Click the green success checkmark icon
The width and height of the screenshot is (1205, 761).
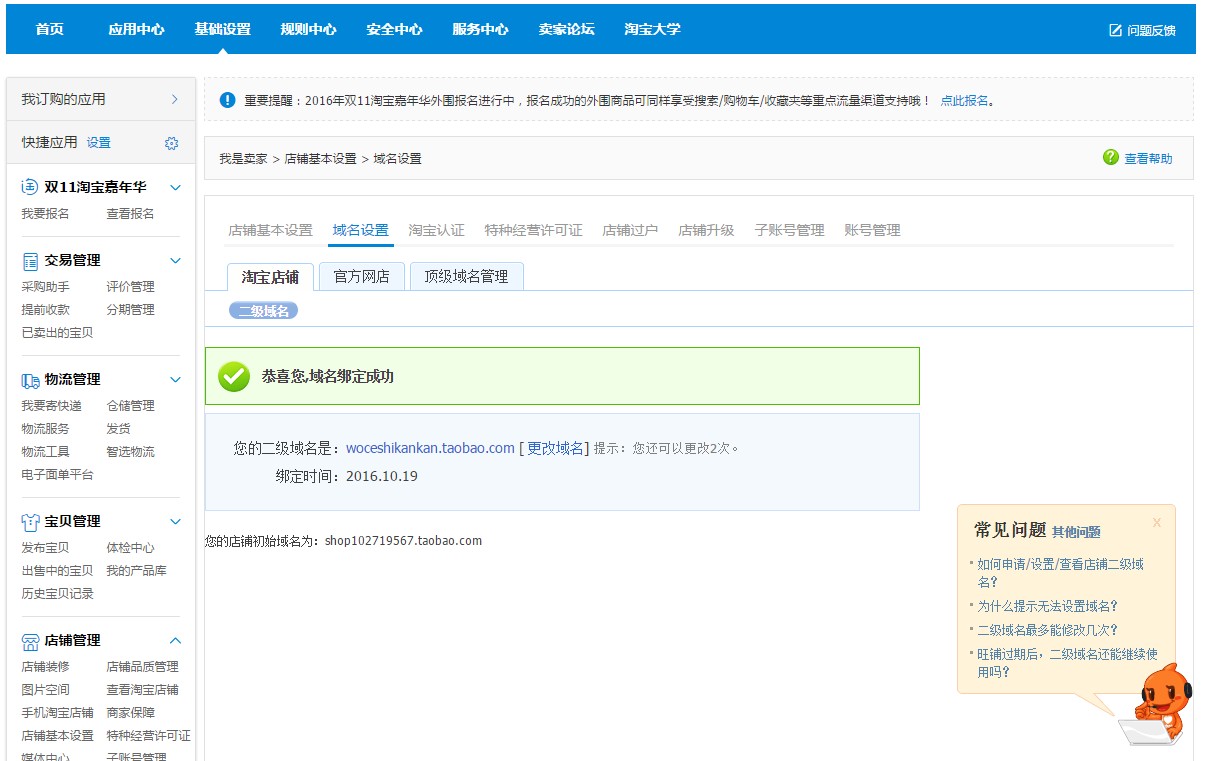(x=233, y=378)
